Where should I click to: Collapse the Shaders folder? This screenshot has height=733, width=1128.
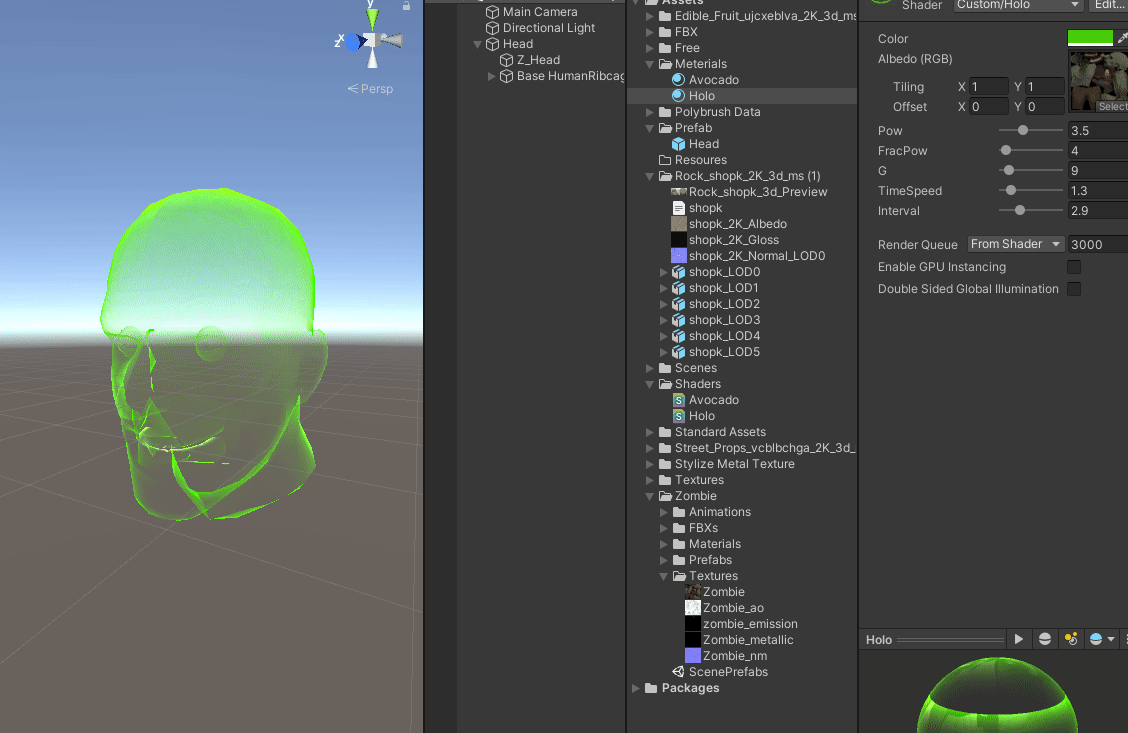[x=650, y=384]
